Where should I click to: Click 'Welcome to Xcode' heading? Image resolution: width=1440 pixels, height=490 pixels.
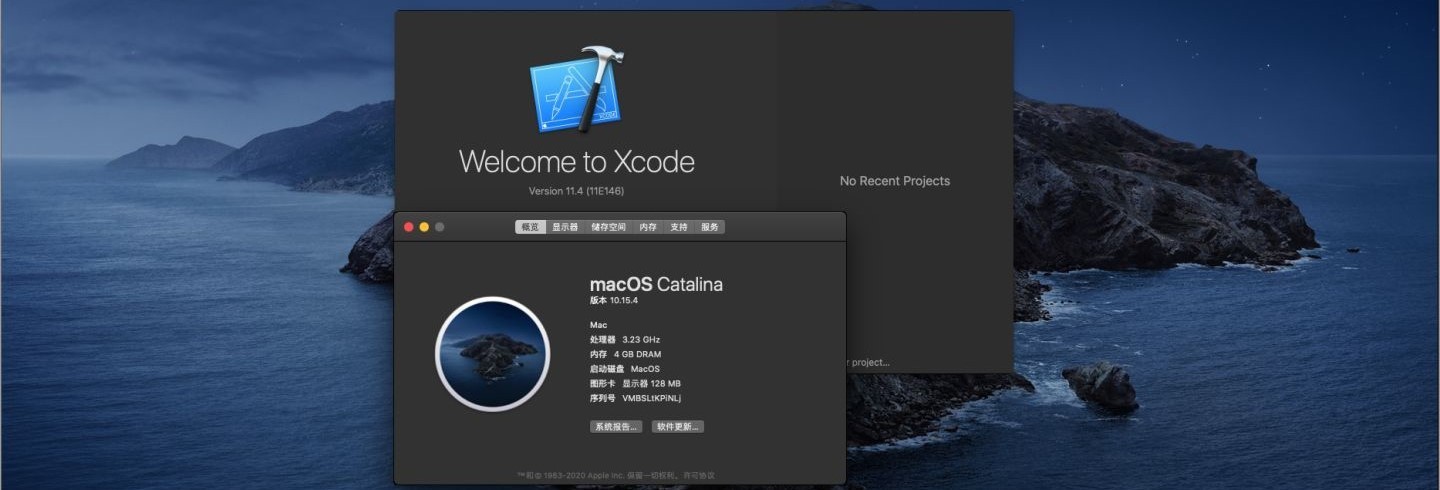[577, 162]
